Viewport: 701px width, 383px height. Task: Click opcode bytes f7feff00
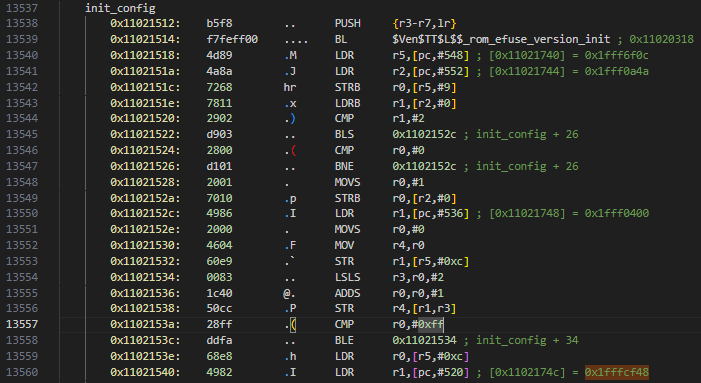pyautogui.click(x=232, y=39)
